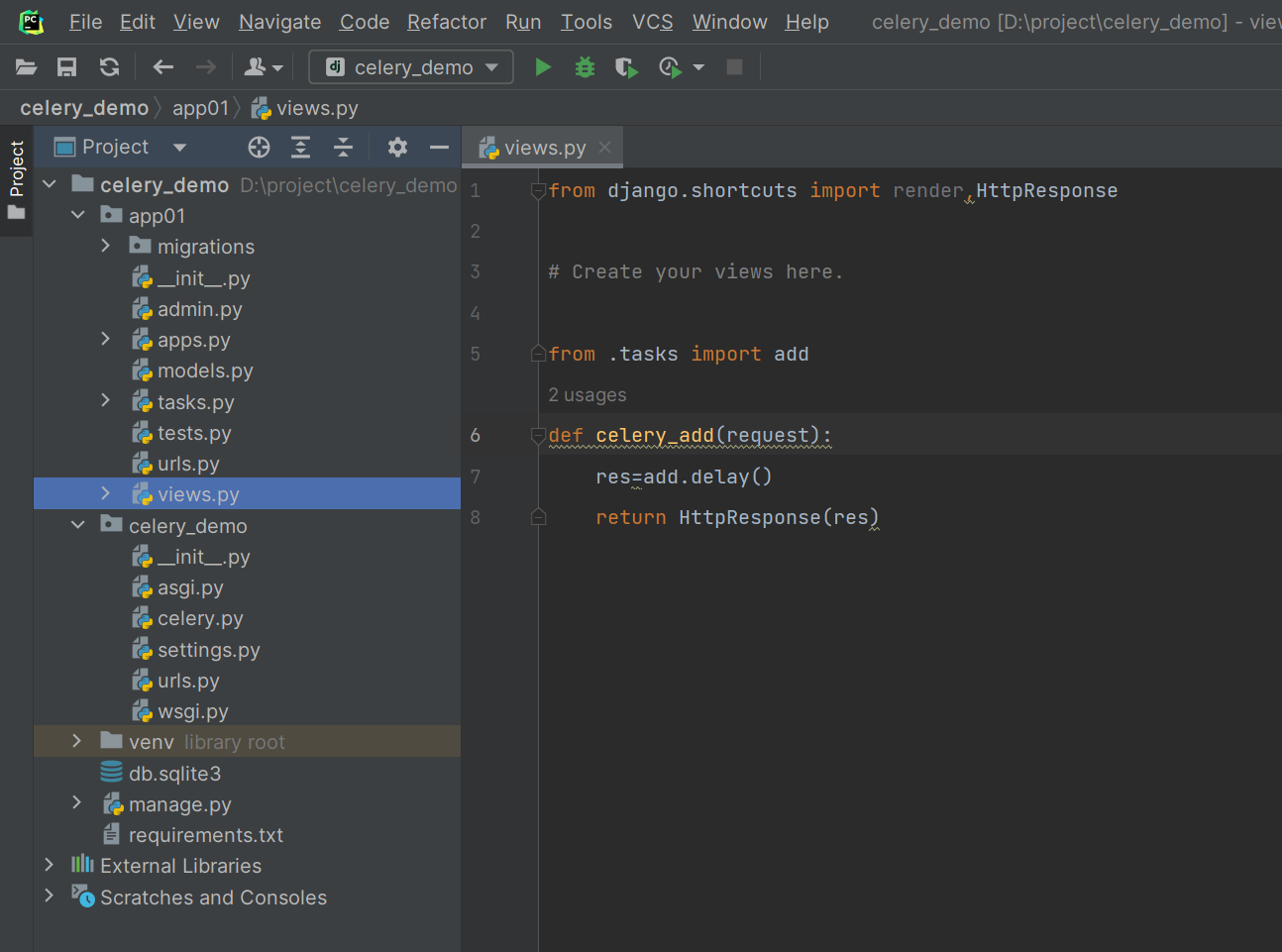This screenshot has width=1282, height=952.
Task: Select wsgi.py in the project tree
Action: pos(192,711)
